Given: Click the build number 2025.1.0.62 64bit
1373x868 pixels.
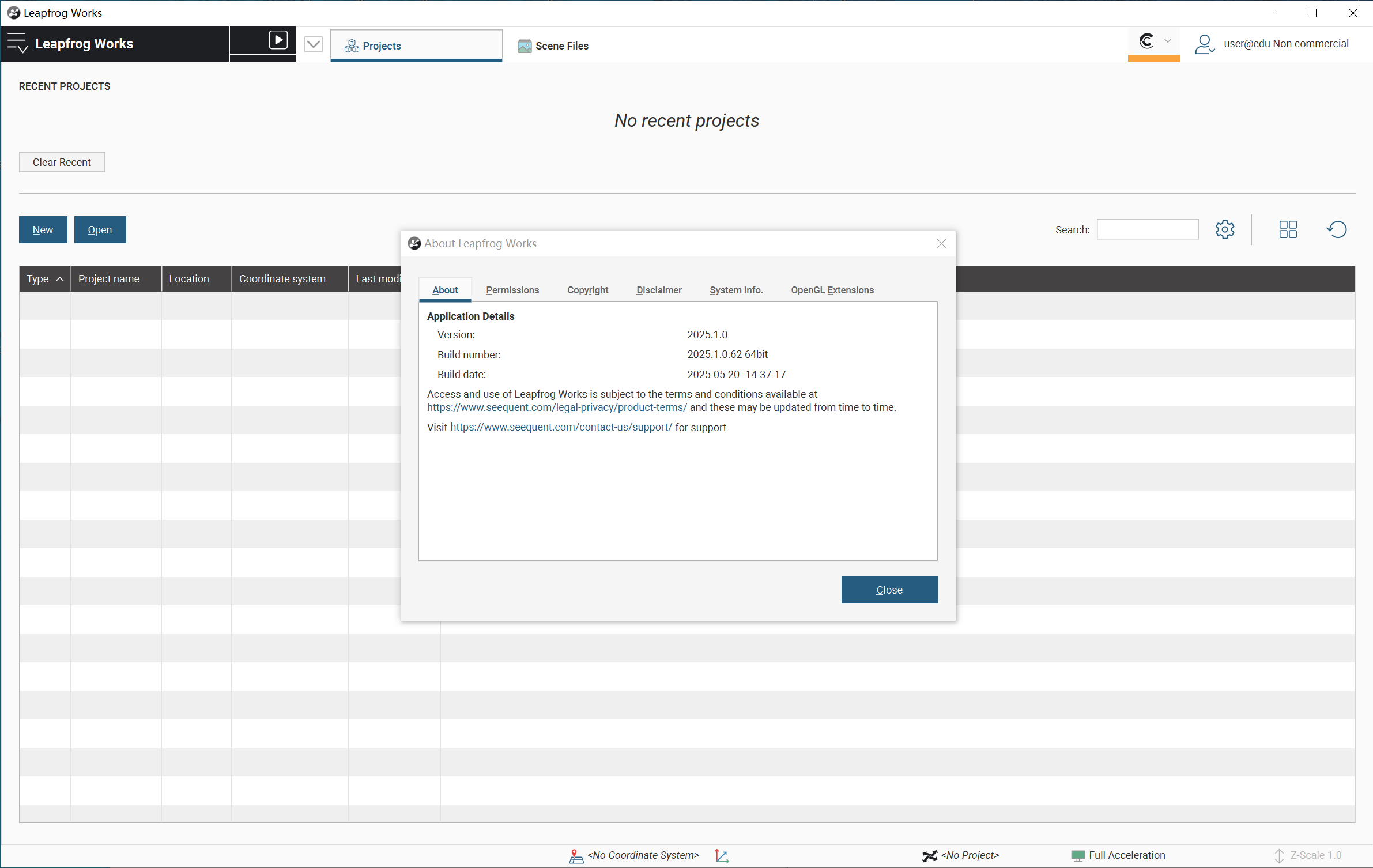Looking at the screenshot, I should coord(727,354).
